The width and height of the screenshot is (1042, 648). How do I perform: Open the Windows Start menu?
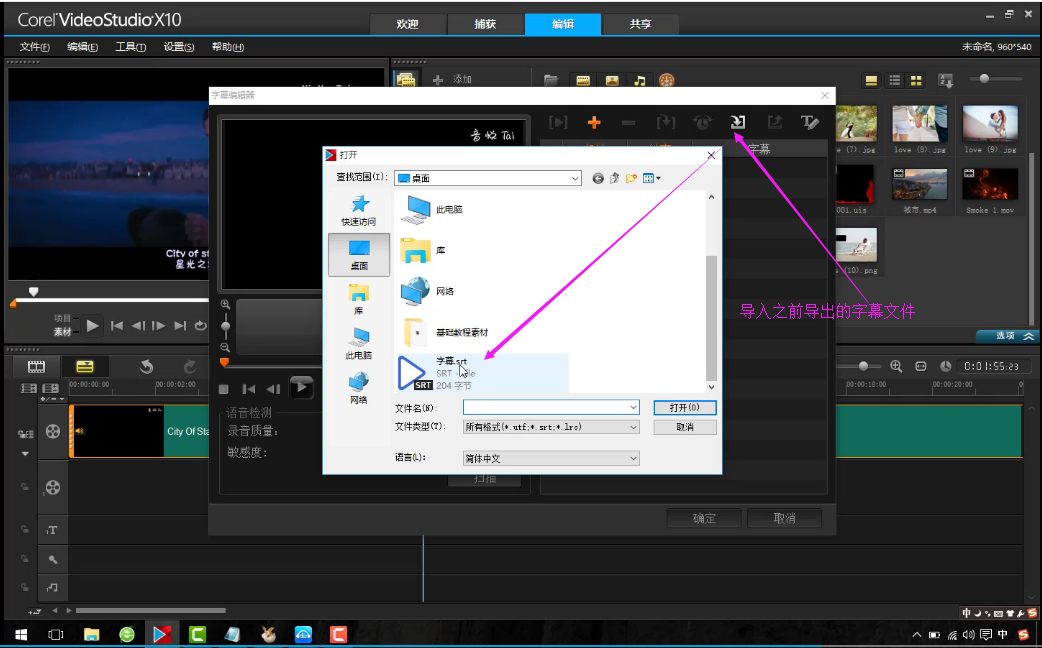point(21,634)
